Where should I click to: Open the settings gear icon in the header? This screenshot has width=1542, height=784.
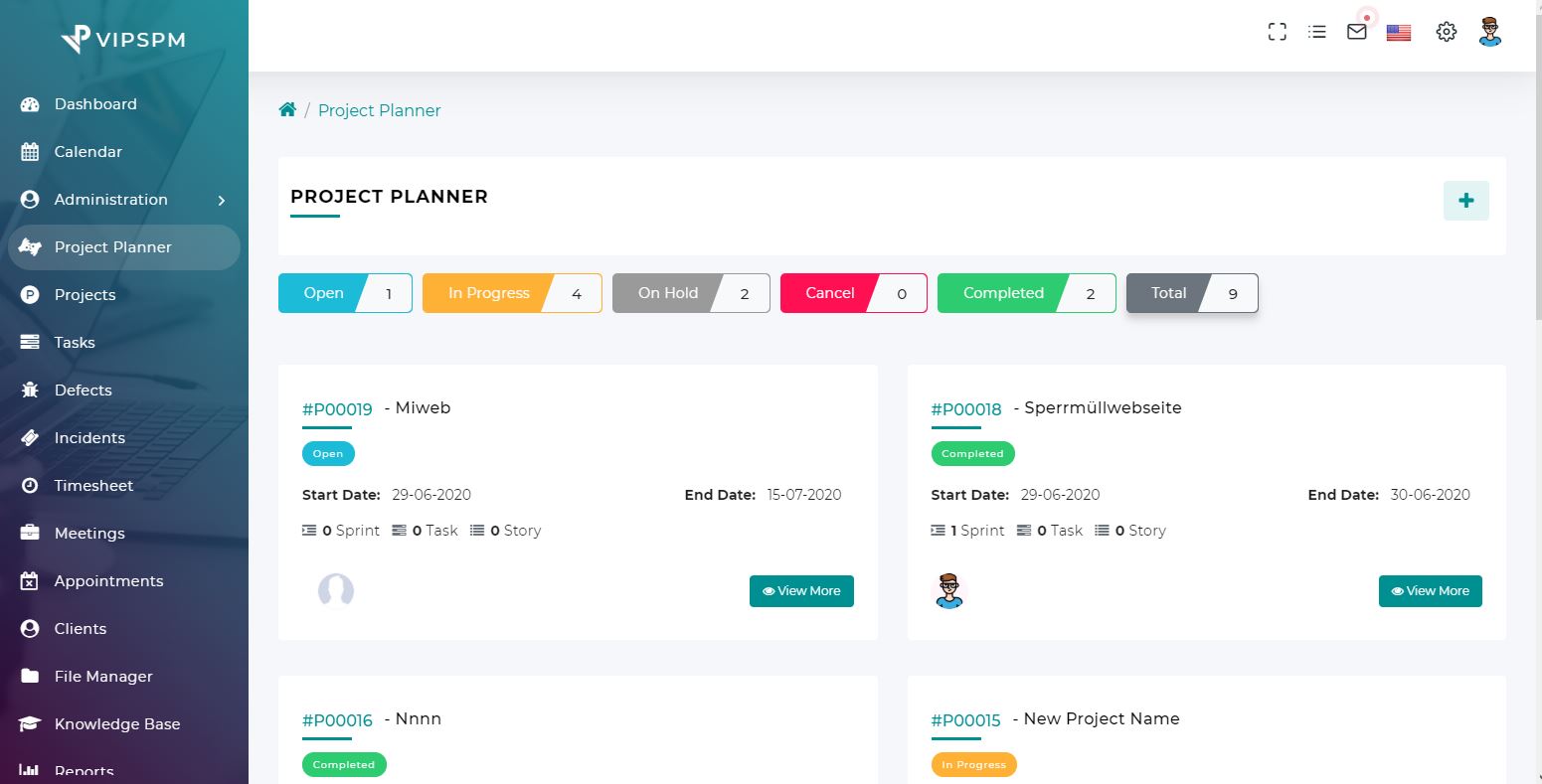tap(1446, 32)
